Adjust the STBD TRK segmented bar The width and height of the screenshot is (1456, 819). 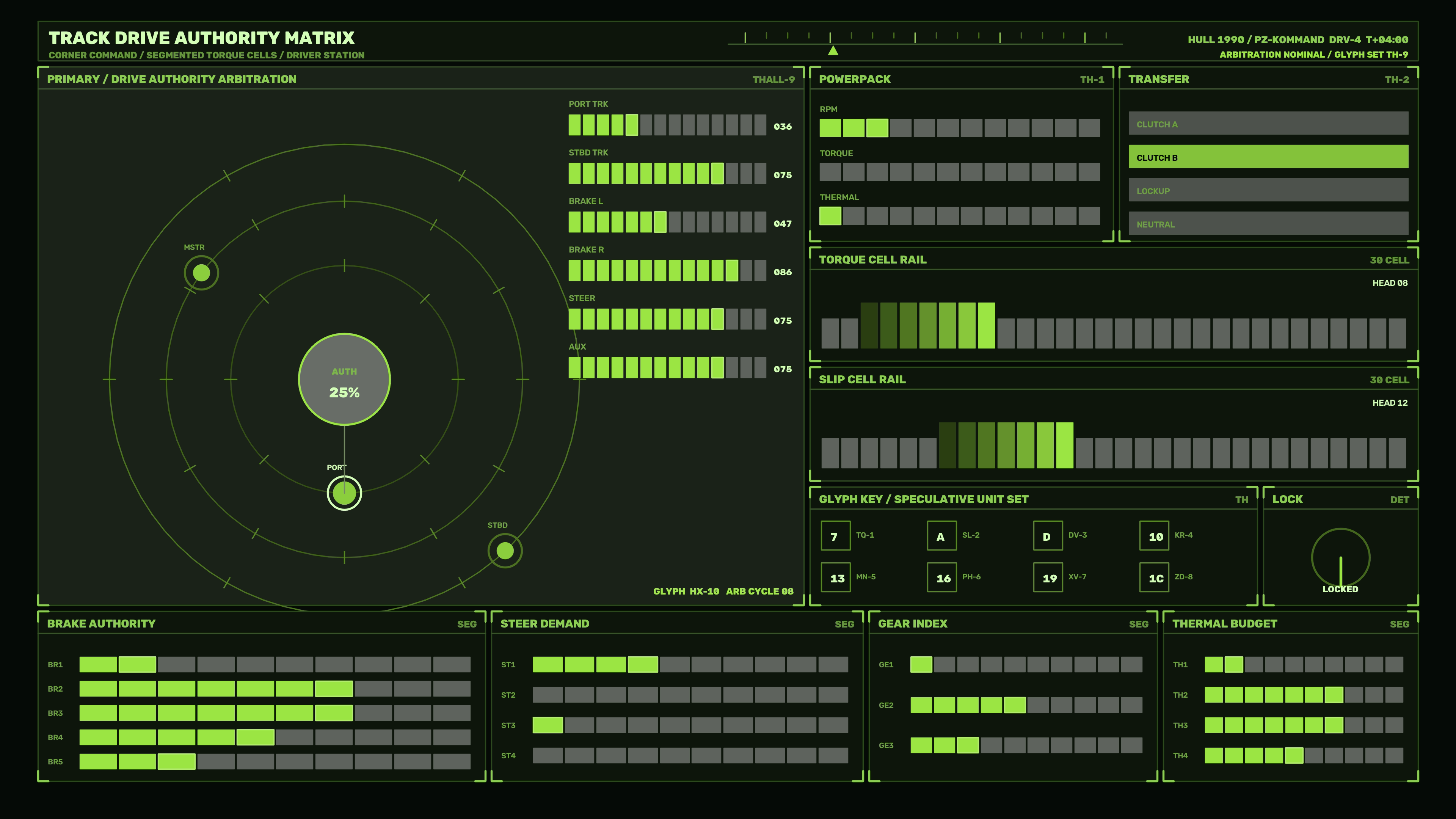pyautogui.click(x=667, y=174)
